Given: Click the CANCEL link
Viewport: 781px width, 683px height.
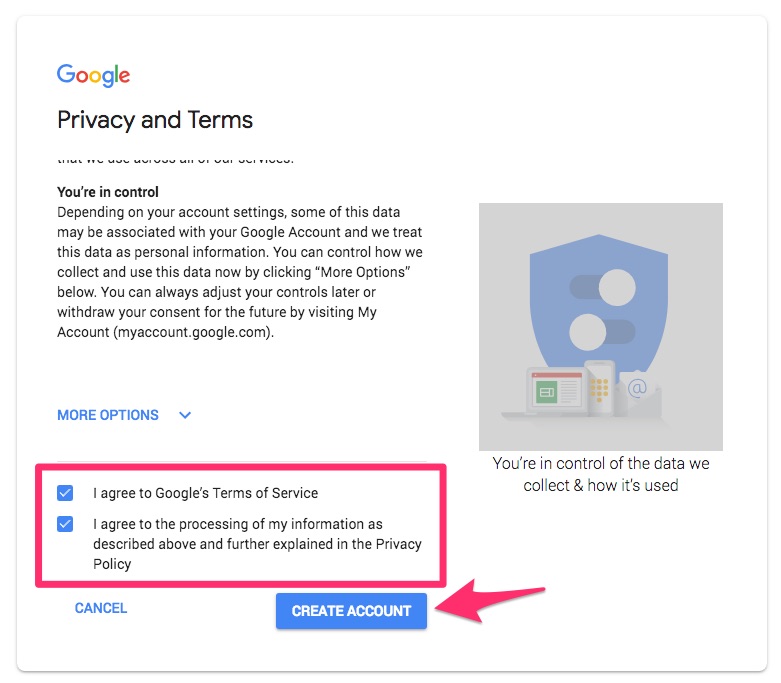Looking at the screenshot, I should 101,608.
